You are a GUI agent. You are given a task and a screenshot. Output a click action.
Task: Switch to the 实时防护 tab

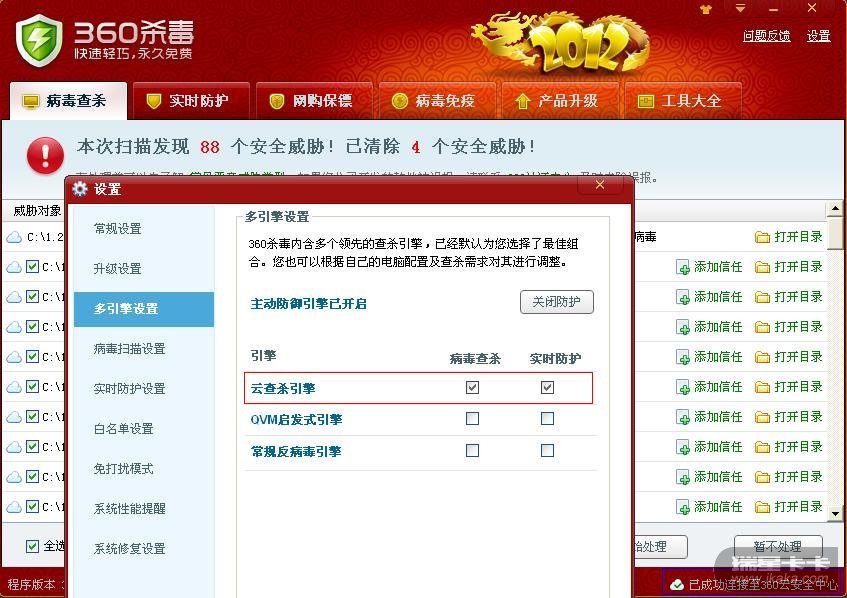pyautogui.click(x=191, y=101)
